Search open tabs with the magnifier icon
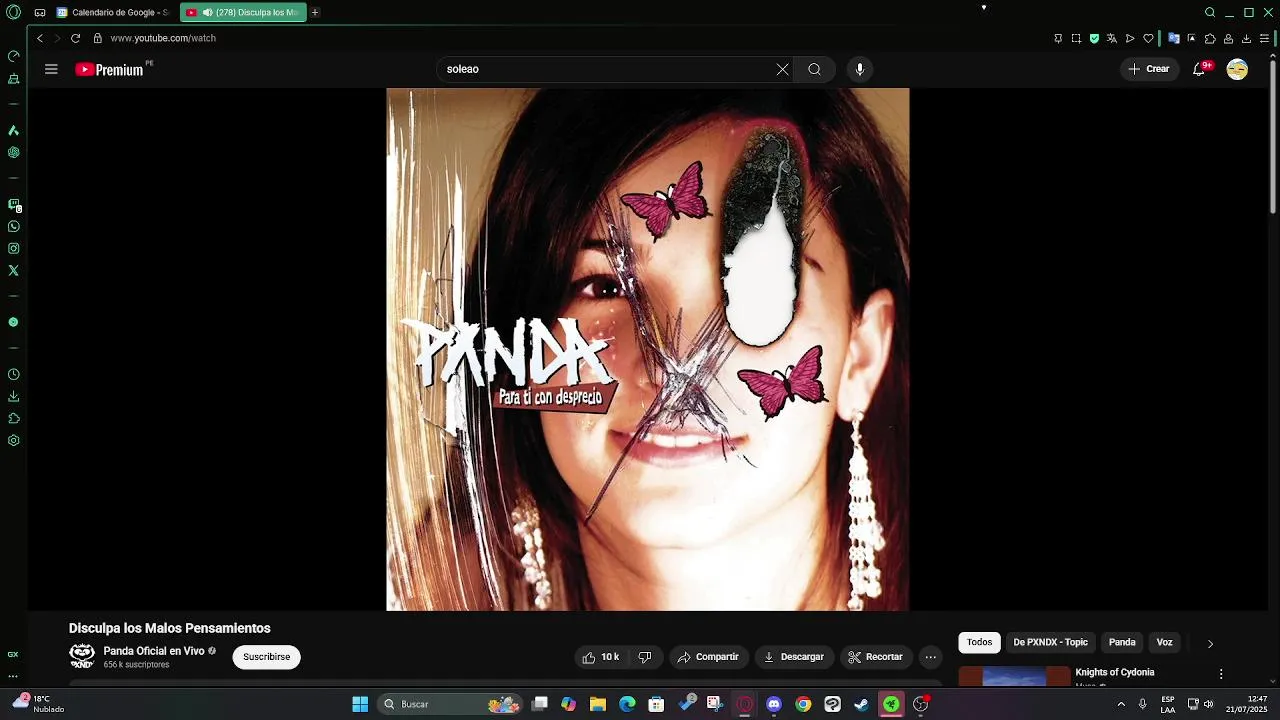Screen dimensions: 1280x720 (x=1210, y=12)
